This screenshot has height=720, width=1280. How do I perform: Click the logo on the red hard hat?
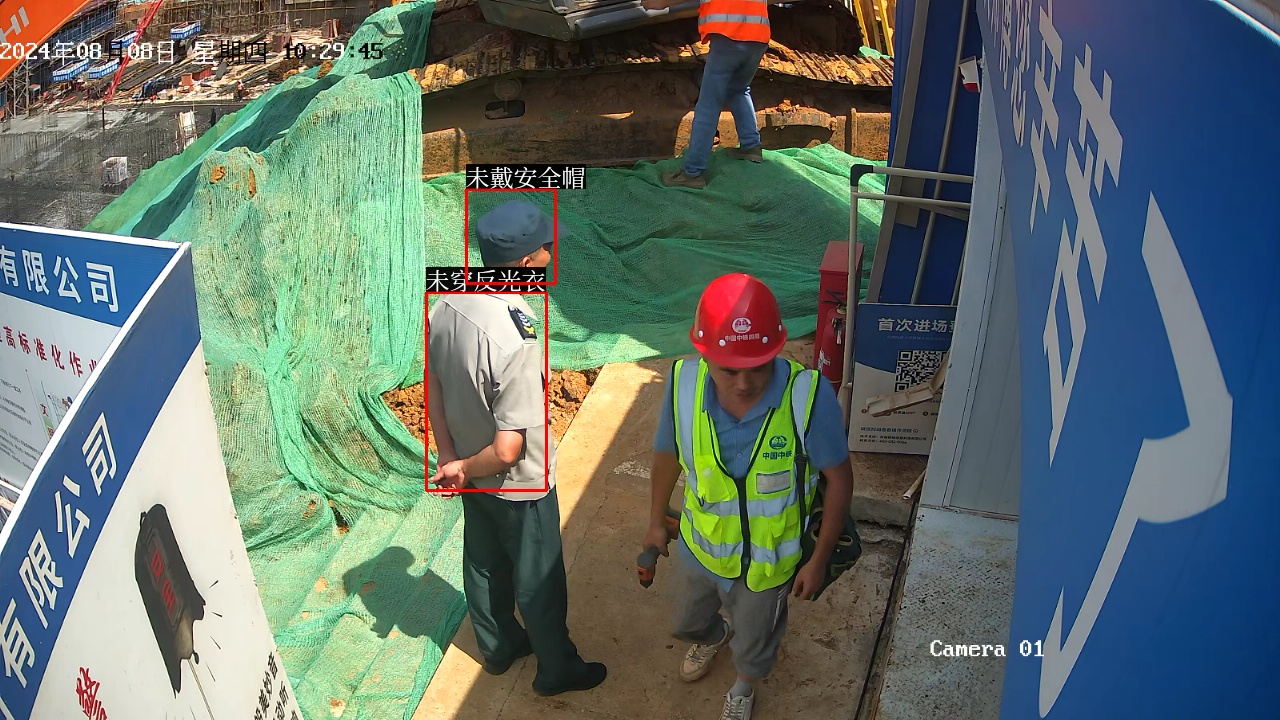tap(741, 328)
